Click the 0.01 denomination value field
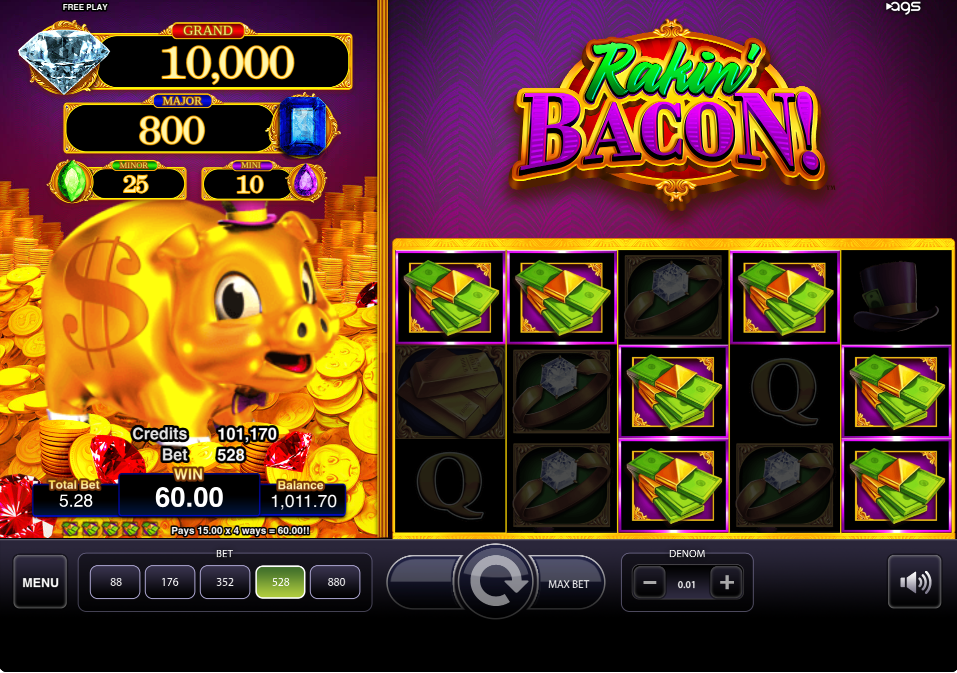 coord(687,584)
